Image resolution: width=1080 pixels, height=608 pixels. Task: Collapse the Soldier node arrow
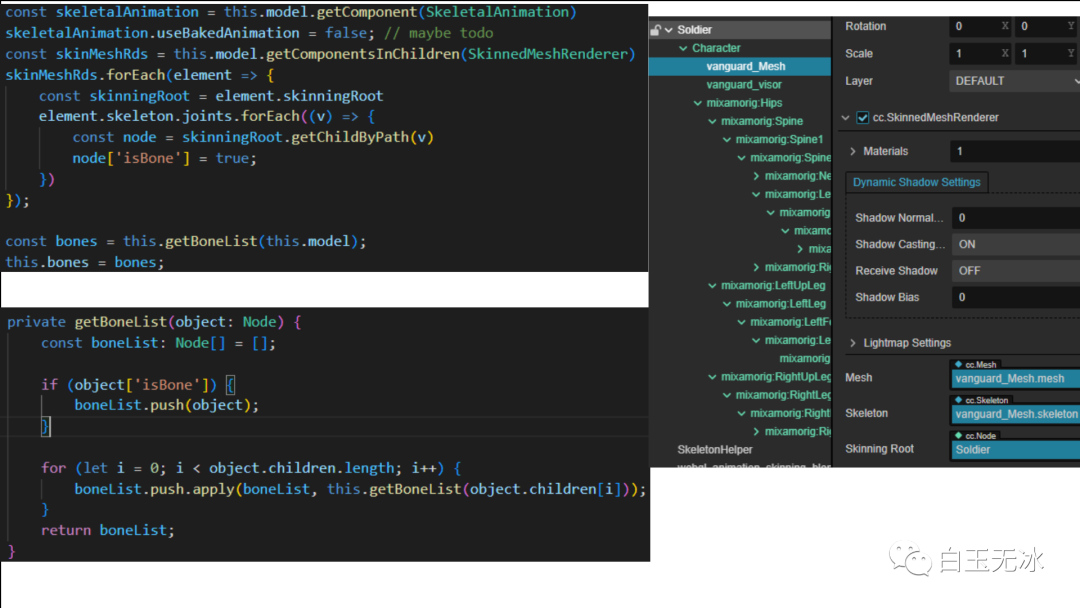(x=669, y=30)
